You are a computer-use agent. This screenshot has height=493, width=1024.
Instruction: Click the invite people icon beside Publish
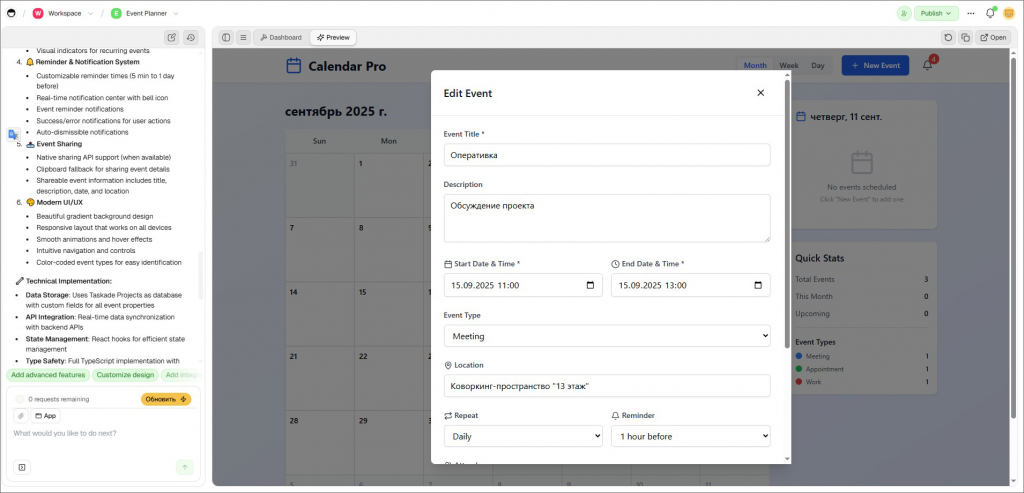904,13
